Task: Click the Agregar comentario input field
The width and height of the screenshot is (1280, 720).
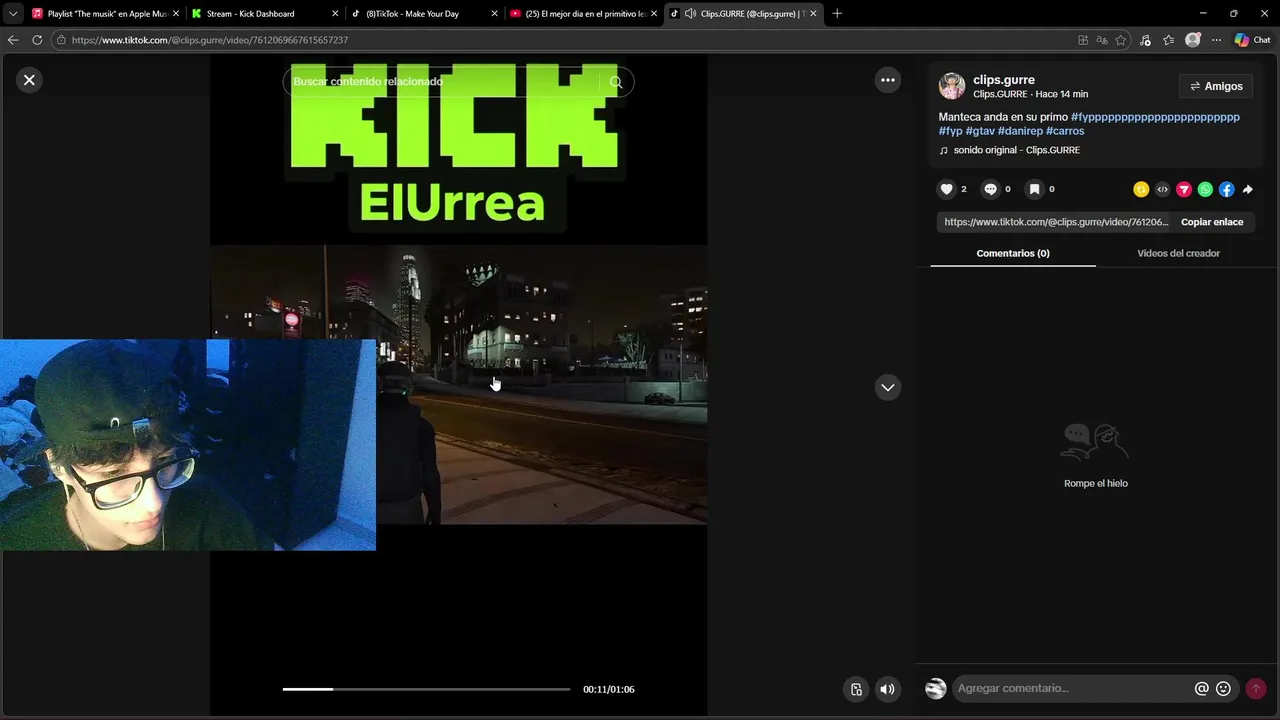Action: click(1070, 688)
